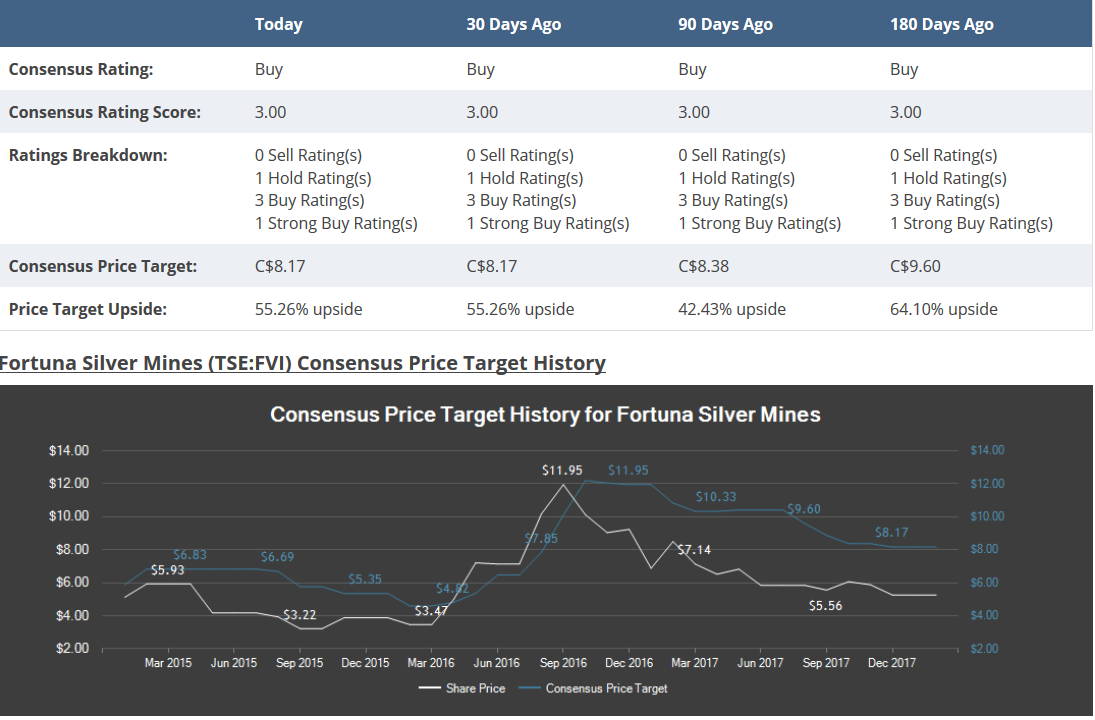Click the 42.43% upside cell
The width and height of the screenshot is (1095, 720).
[731, 309]
